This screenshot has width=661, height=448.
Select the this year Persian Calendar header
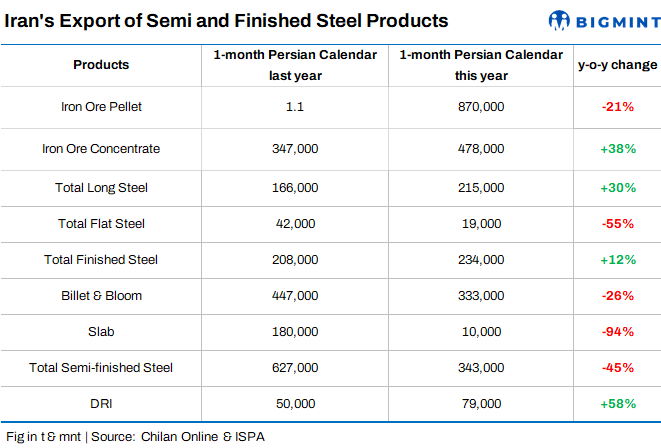(x=479, y=65)
